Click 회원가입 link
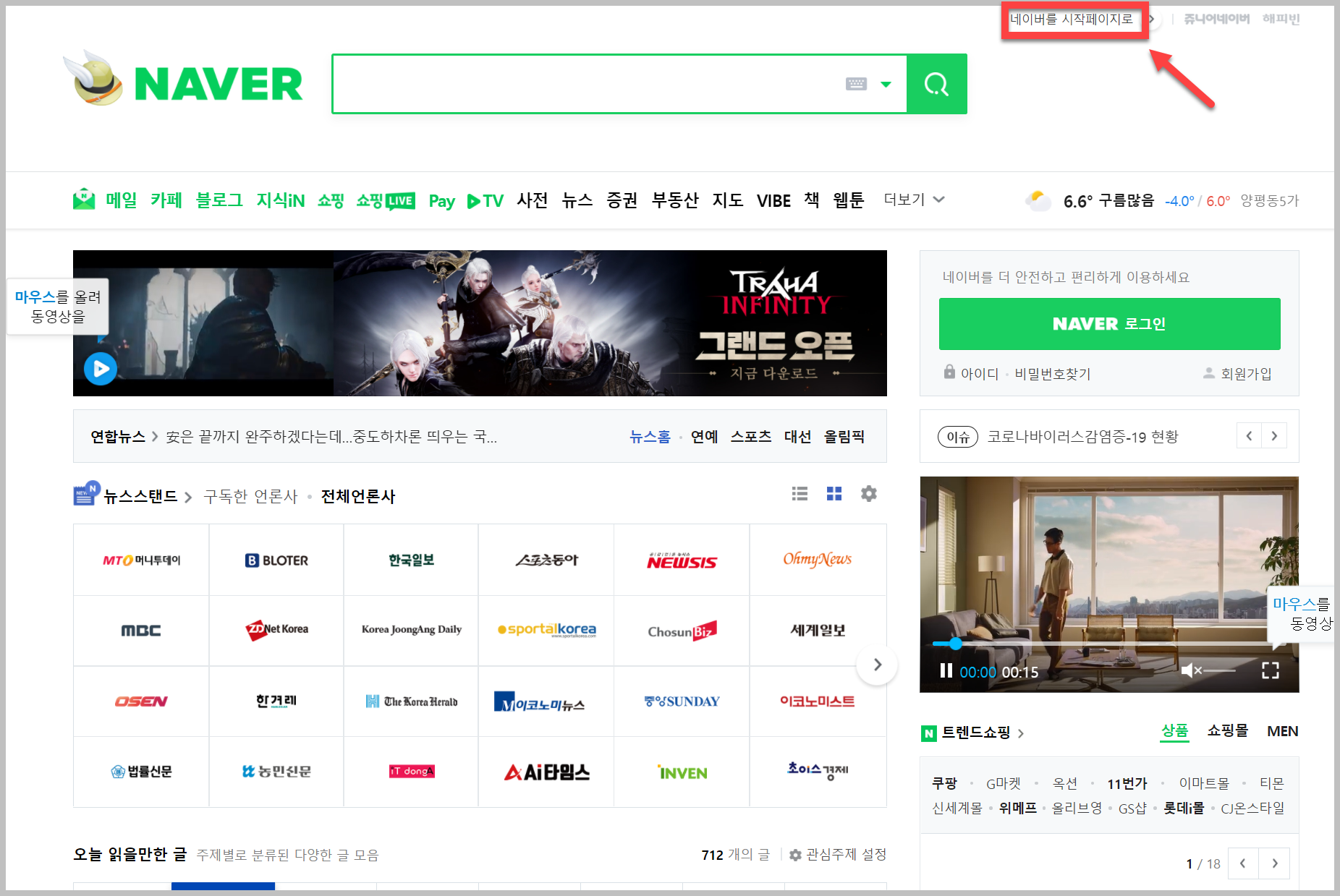Screen dimensions: 1340x896 [1246, 374]
